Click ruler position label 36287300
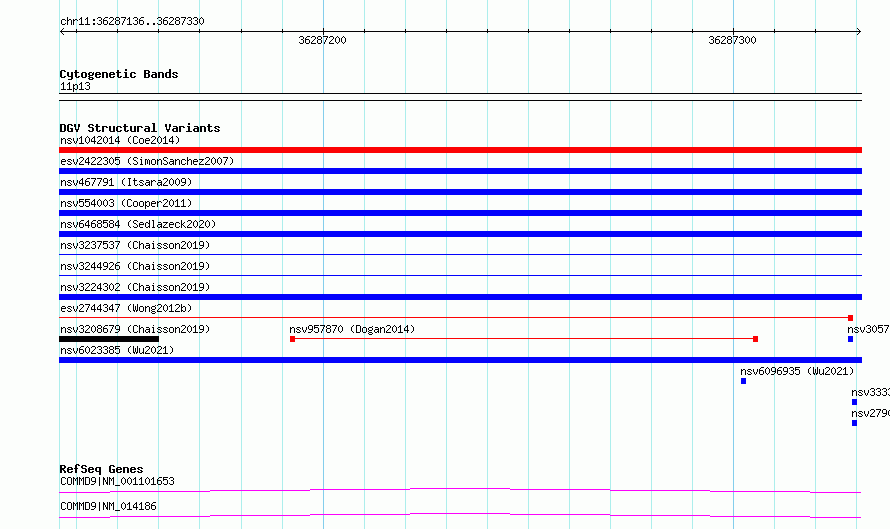The width and height of the screenshot is (890, 529). click(x=732, y=40)
